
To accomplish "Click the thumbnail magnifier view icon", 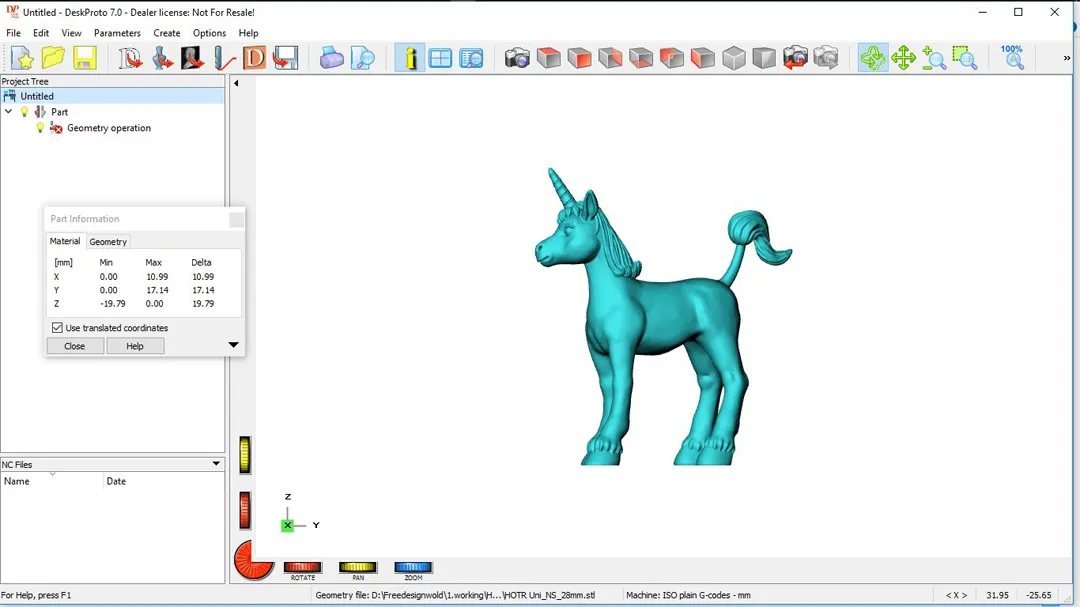I will pyautogui.click(x=471, y=58).
